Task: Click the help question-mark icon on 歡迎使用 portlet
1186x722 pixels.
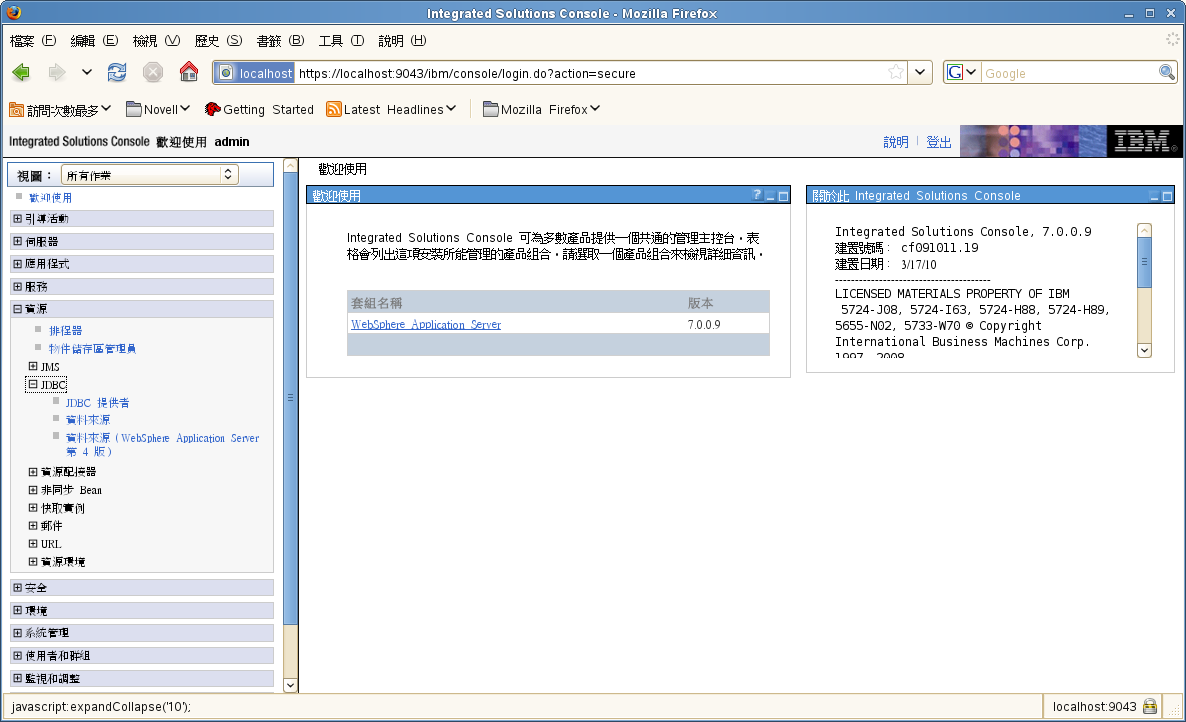Action: pyautogui.click(x=756, y=195)
